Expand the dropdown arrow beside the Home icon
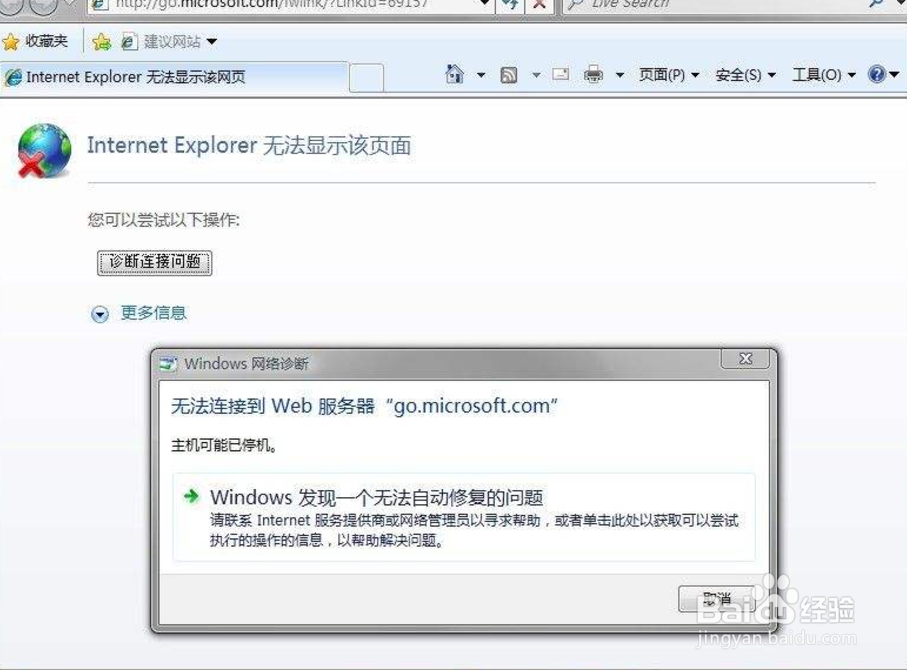The width and height of the screenshot is (907, 670). point(481,75)
